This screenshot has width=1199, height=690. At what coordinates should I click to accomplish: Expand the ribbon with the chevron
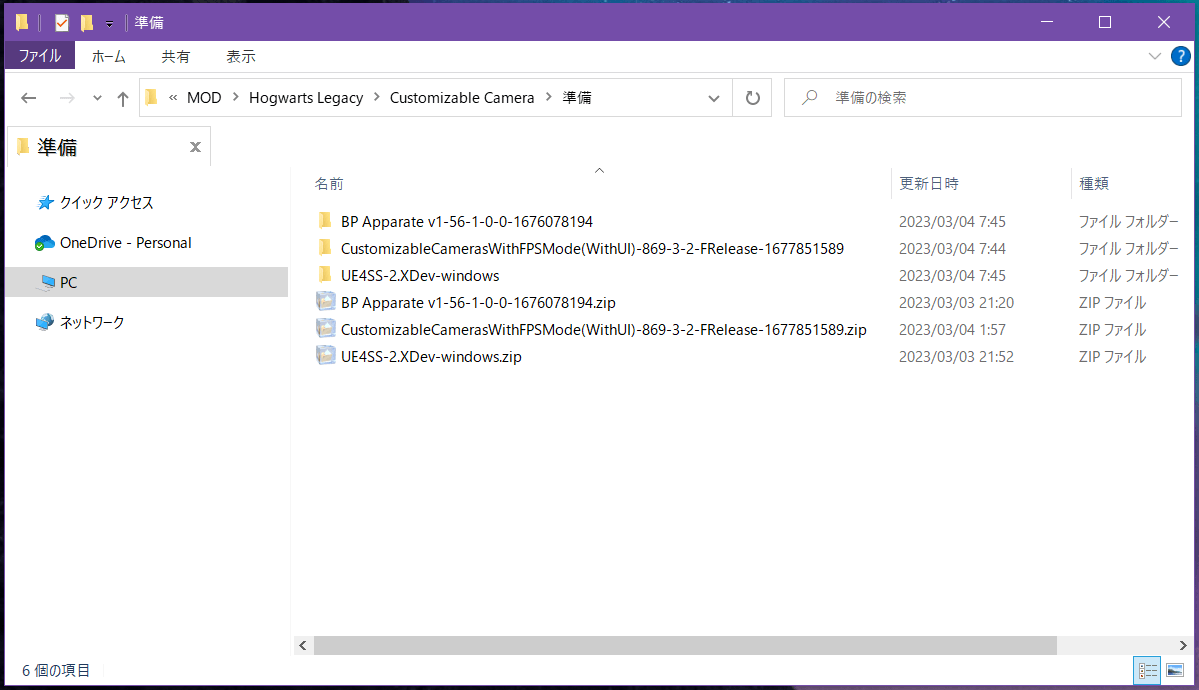click(x=1155, y=56)
